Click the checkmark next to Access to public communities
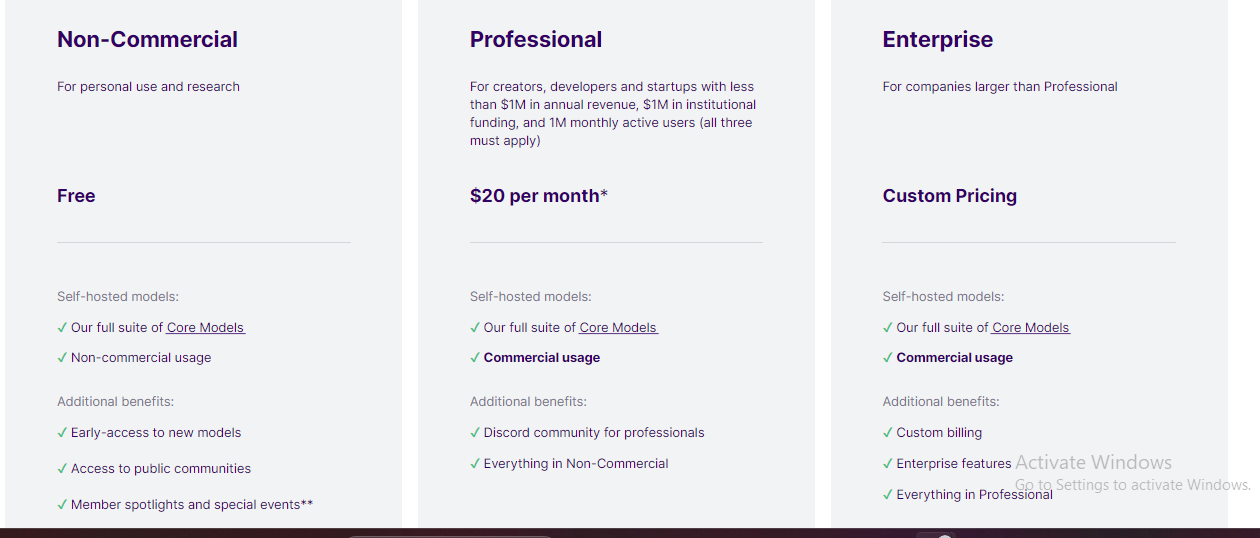This screenshot has width=1260, height=538. [62, 469]
